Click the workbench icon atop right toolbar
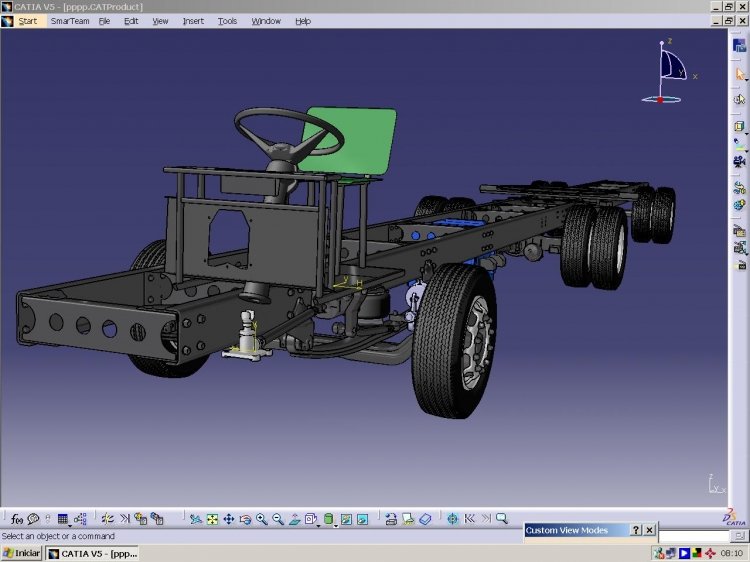 pos(739,46)
